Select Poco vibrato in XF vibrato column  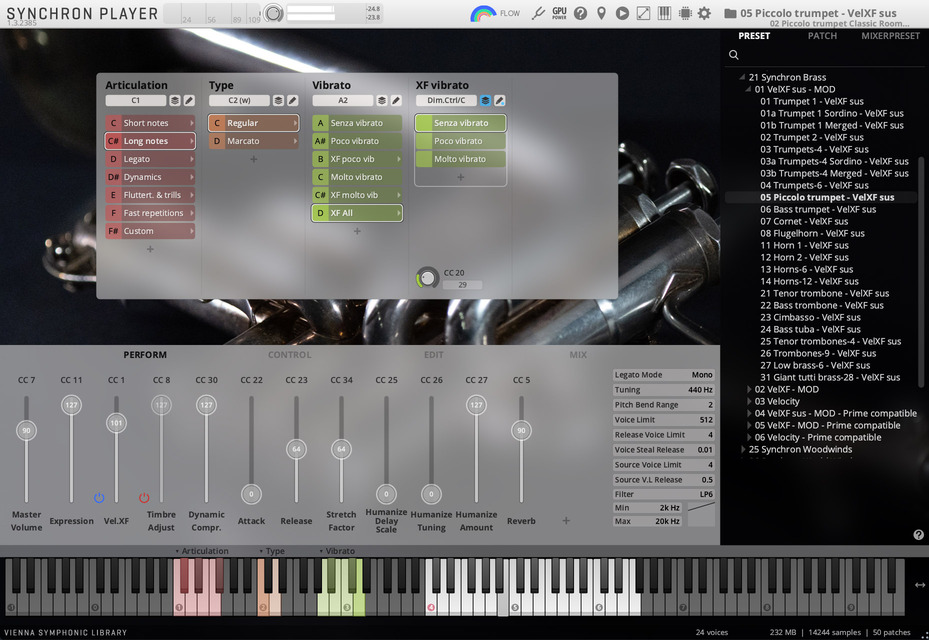coord(461,141)
